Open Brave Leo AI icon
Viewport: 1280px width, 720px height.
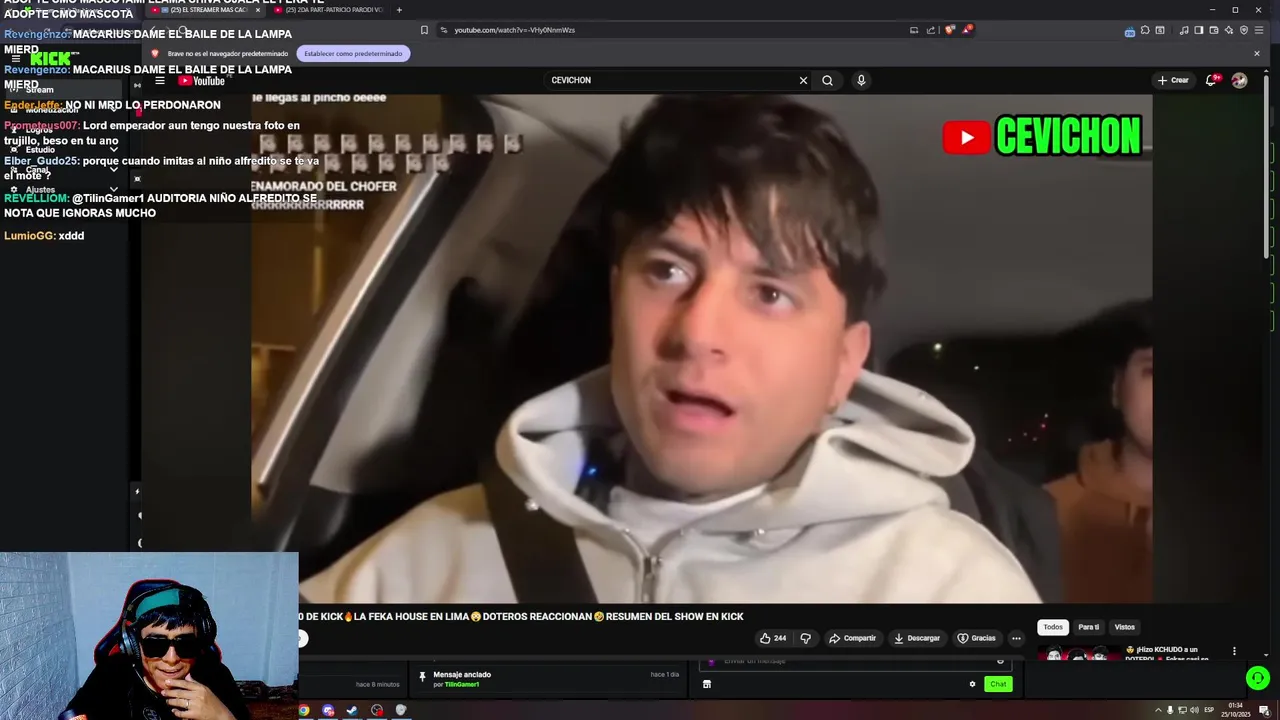tap(1229, 30)
